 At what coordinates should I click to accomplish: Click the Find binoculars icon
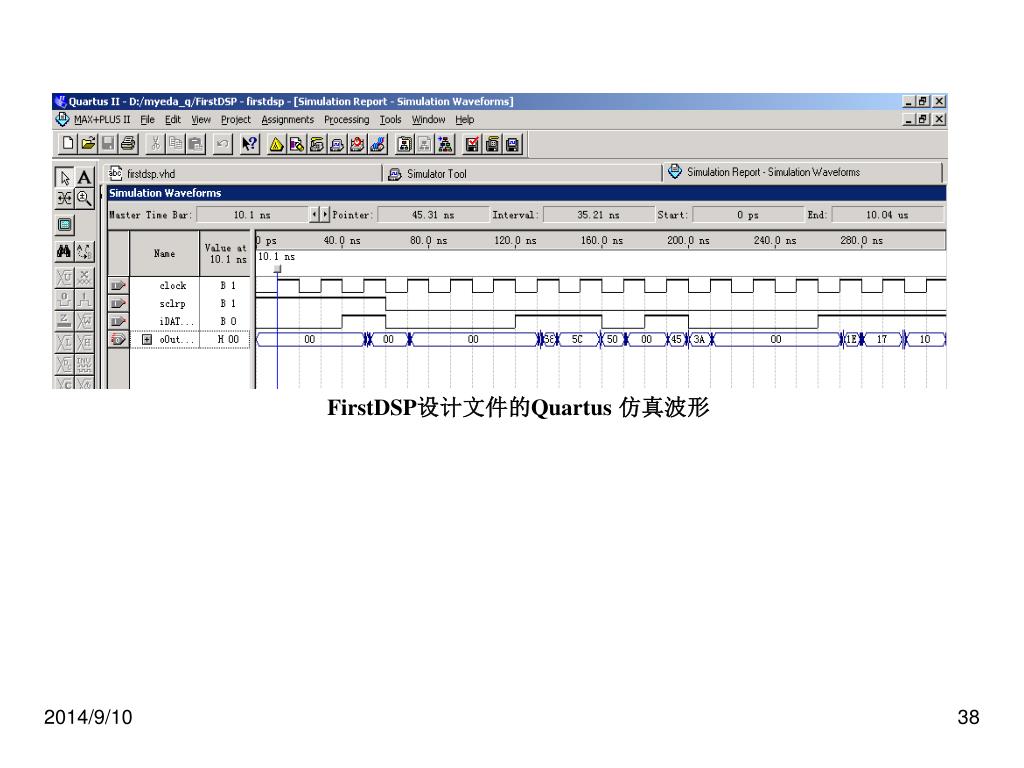64,251
